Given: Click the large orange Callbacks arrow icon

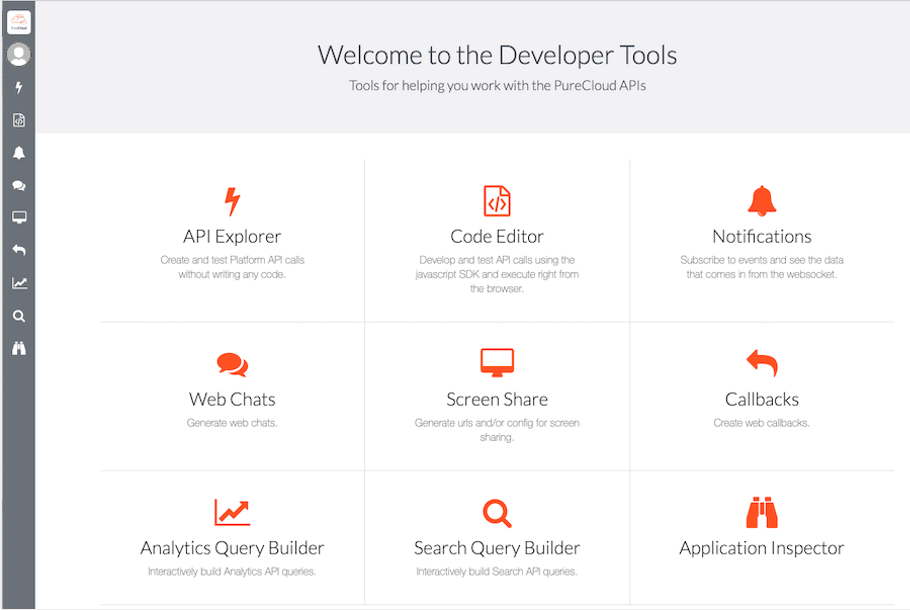Looking at the screenshot, I should pos(761,363).
